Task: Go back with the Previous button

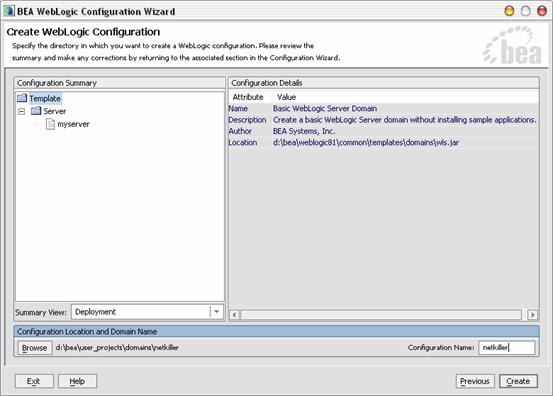Action: 475,381
